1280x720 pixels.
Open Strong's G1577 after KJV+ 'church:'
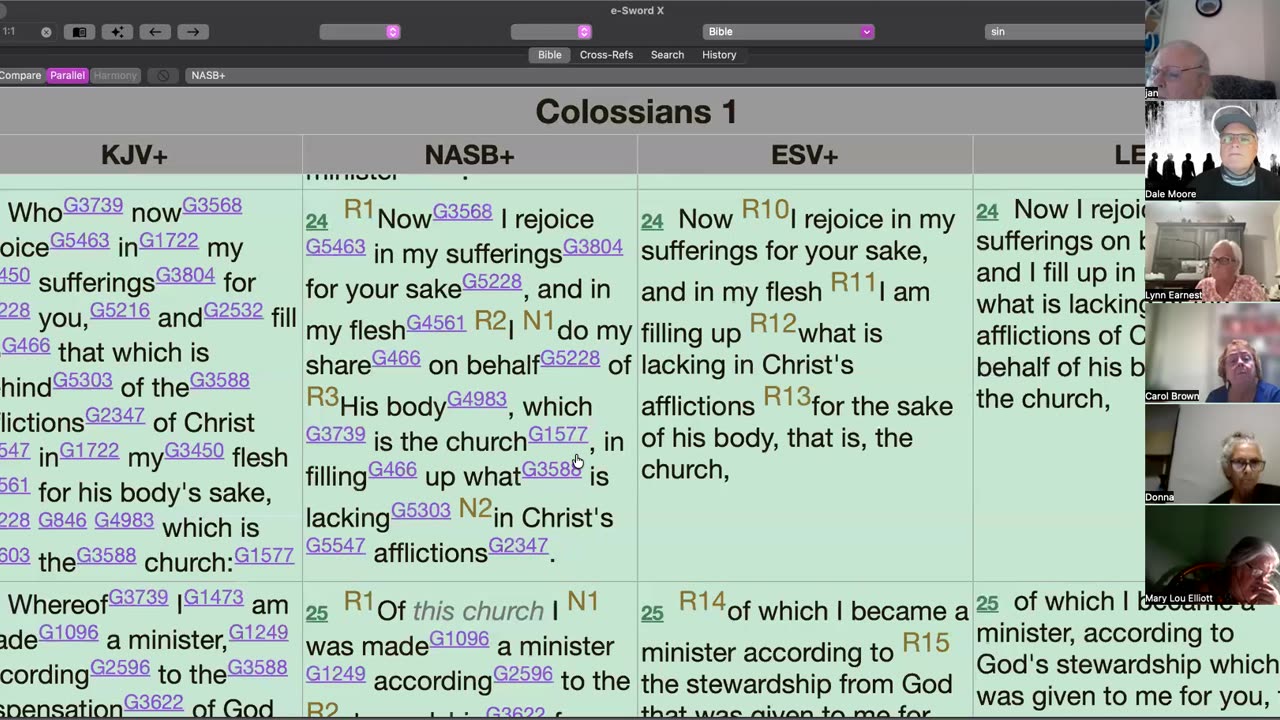[264, 554]
